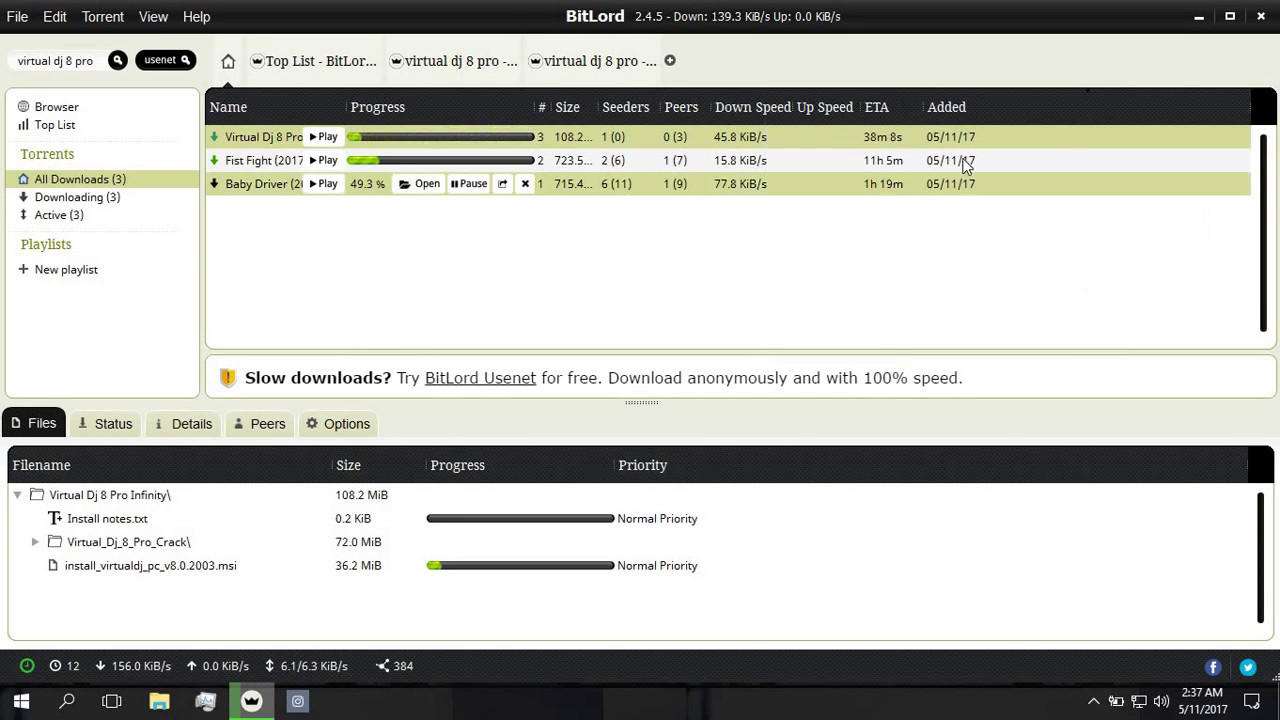Image resolution: width=1280 pixels, height=720 pixels.
Task: Open File Explorer from the taskbar
Action: coord(159,701)
